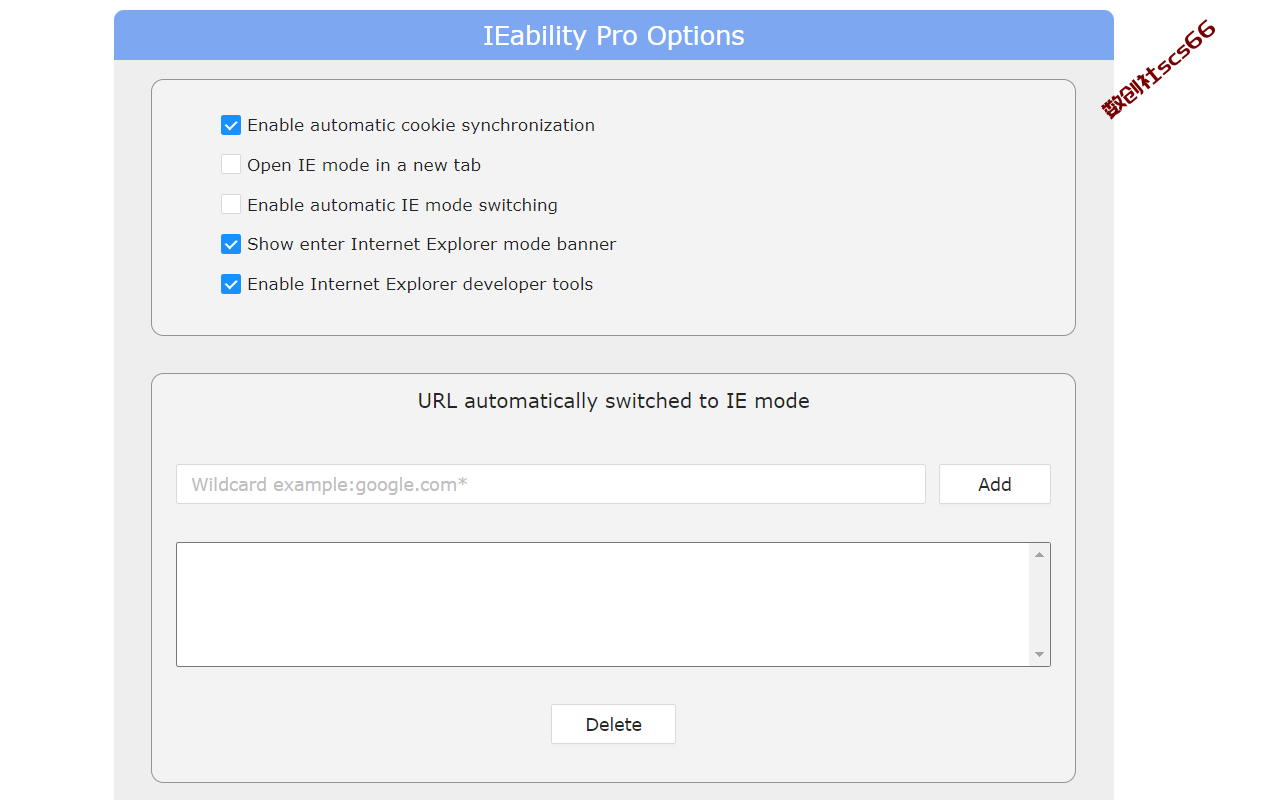Check Open IE mode in a new tab
Screen dimensions: 1280x800
click(231, 165)
